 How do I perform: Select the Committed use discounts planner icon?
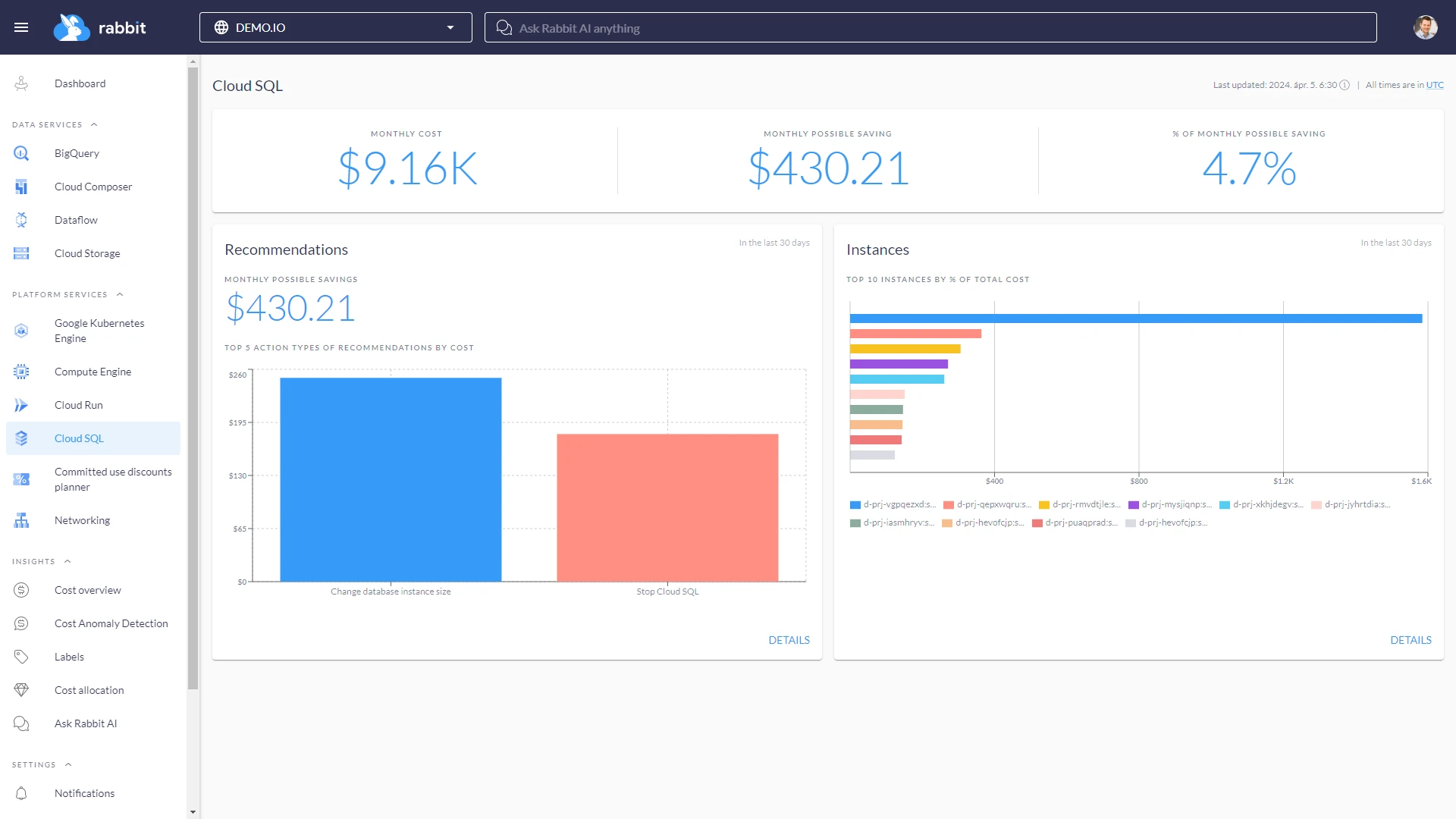(20, 479)
